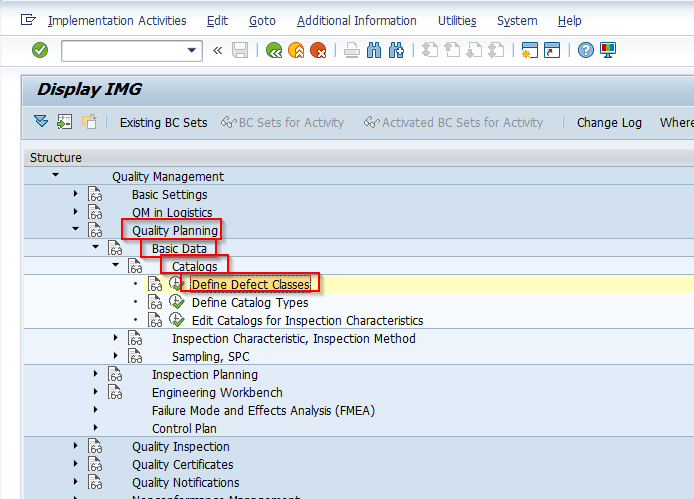
Task: Click Activated BC Sets for Activity button
Action: [x=453, y=123]
